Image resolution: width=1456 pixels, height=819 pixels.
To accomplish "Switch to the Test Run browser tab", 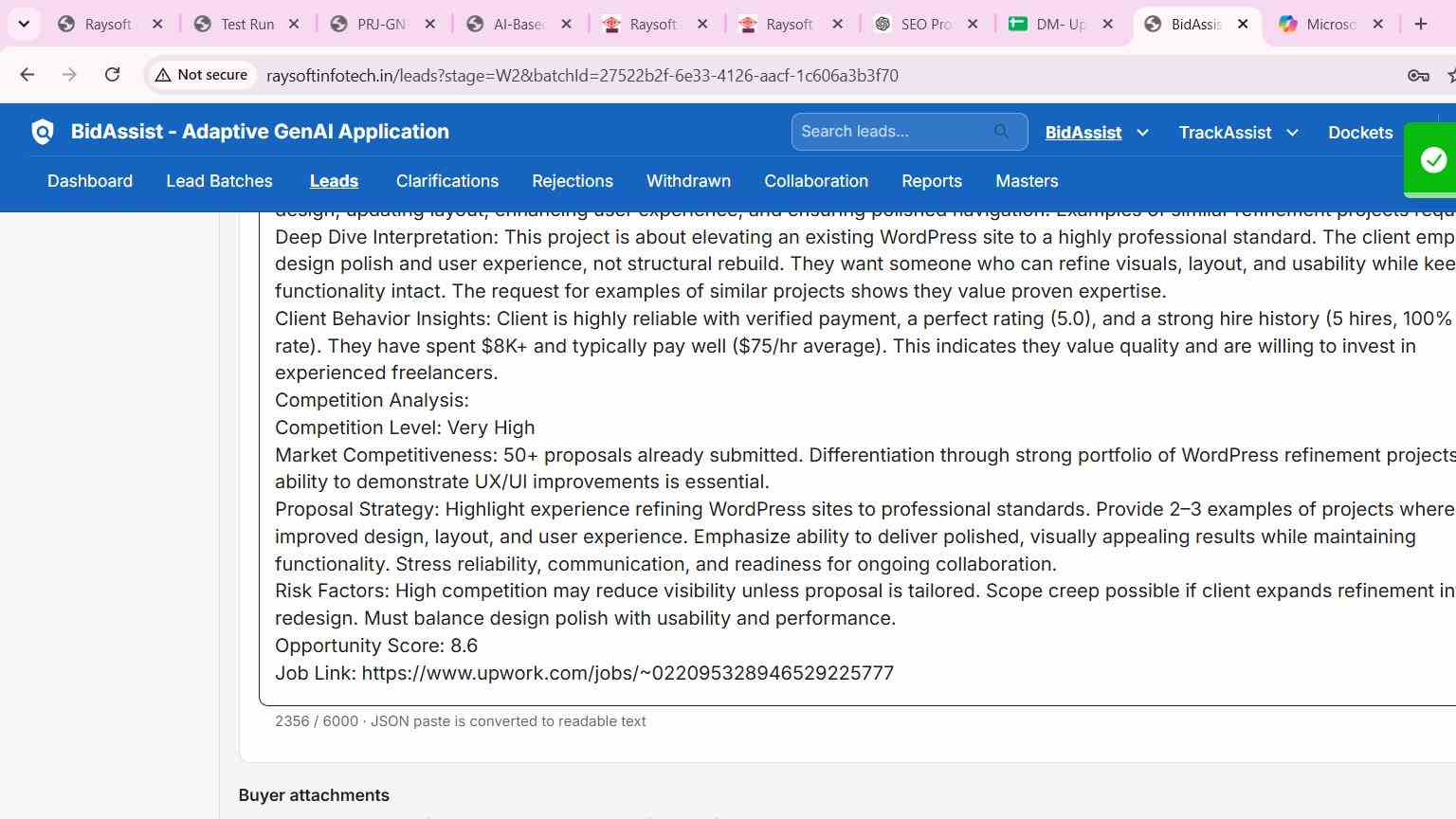I will point(246,24).
